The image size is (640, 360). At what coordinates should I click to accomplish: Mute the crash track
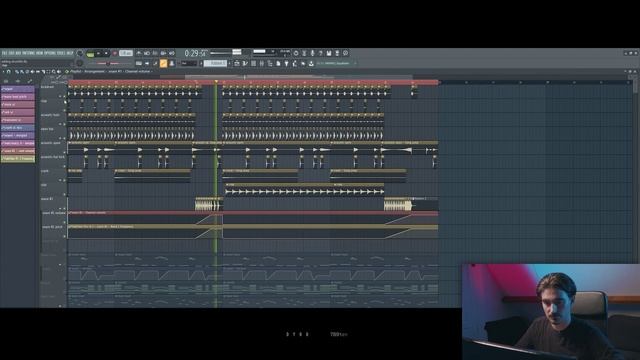coord(64,180)
